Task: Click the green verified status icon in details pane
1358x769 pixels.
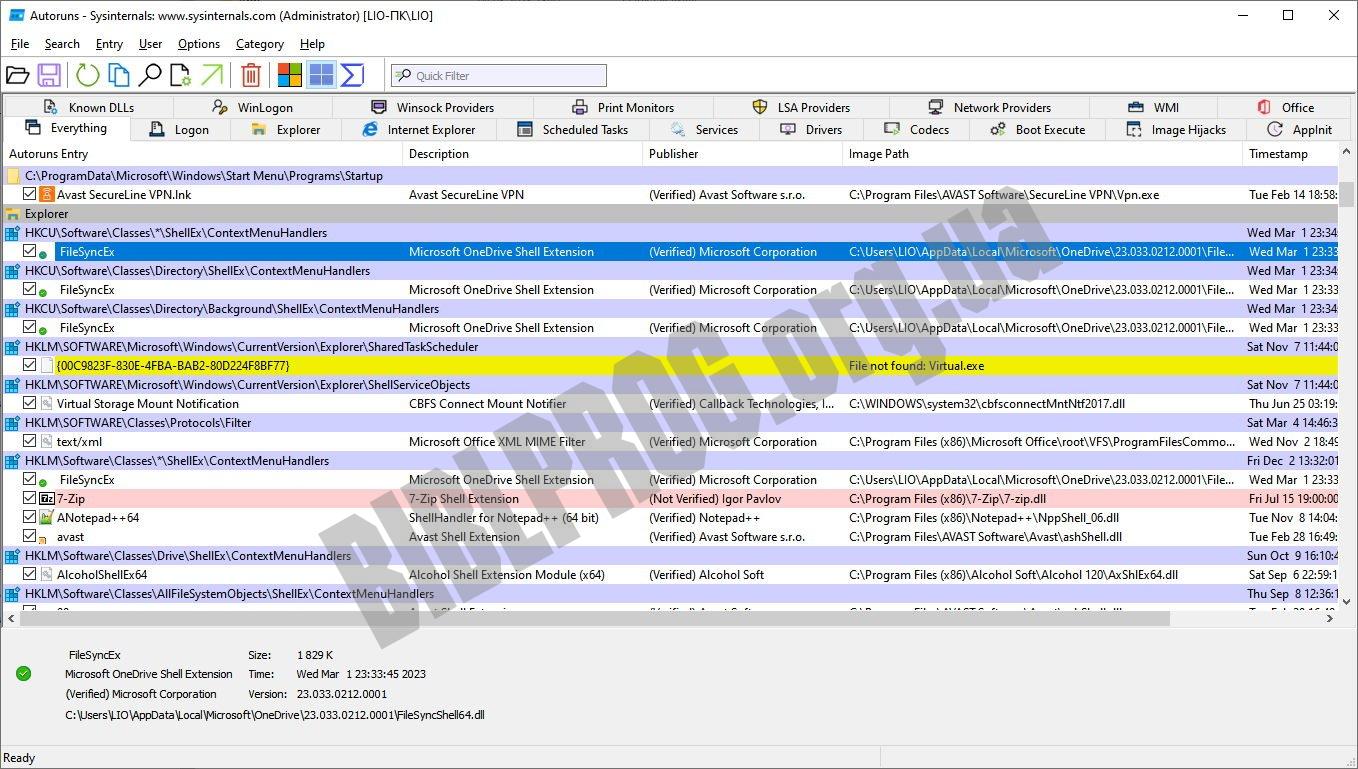Action: (23, 674)
